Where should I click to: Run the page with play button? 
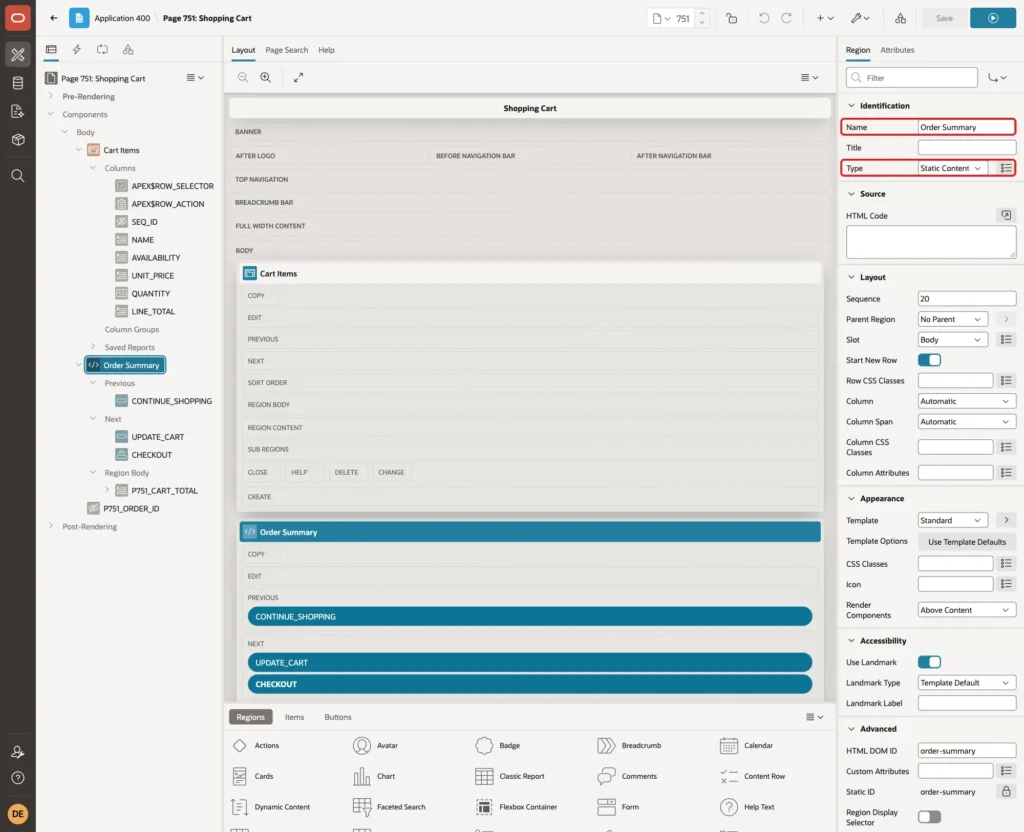993,18
